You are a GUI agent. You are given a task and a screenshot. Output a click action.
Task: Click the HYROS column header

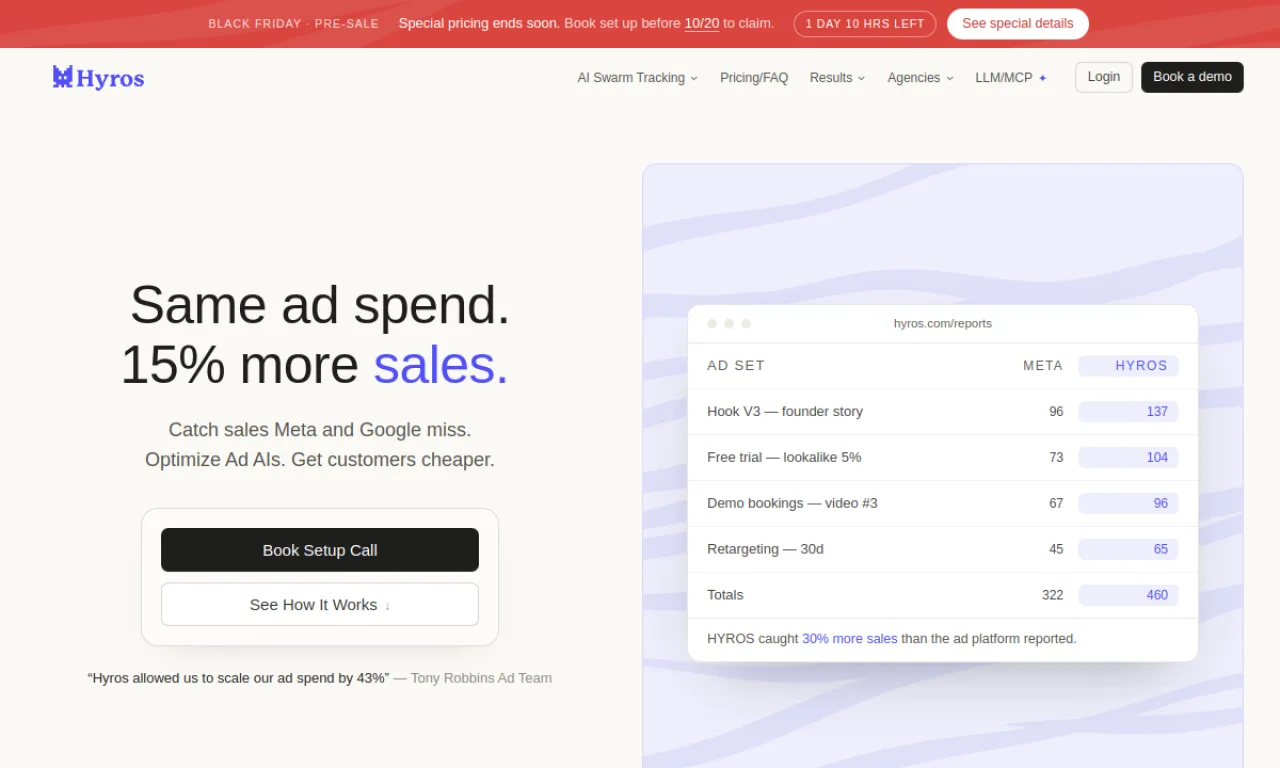click(1128, 366)
